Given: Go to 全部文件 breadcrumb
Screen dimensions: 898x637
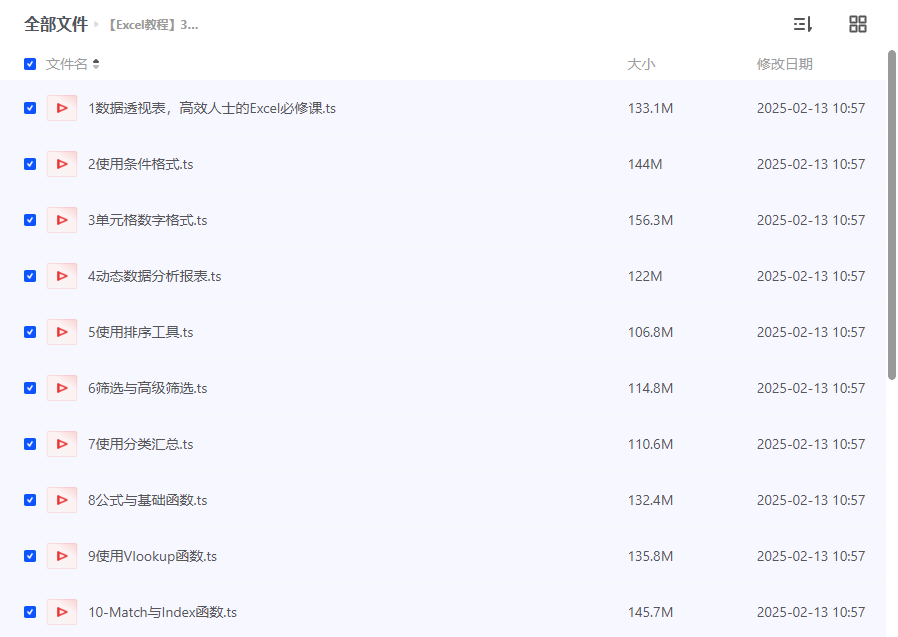Looking at the screenshot, I should tap(56, 25).
